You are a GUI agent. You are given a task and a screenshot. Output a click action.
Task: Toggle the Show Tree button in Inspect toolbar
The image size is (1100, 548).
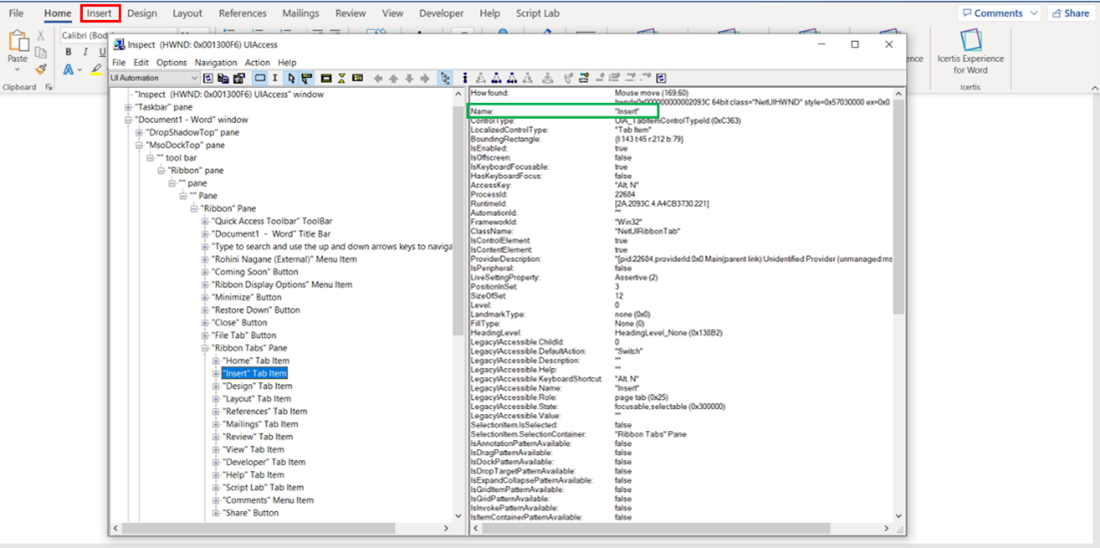[445, 78]
